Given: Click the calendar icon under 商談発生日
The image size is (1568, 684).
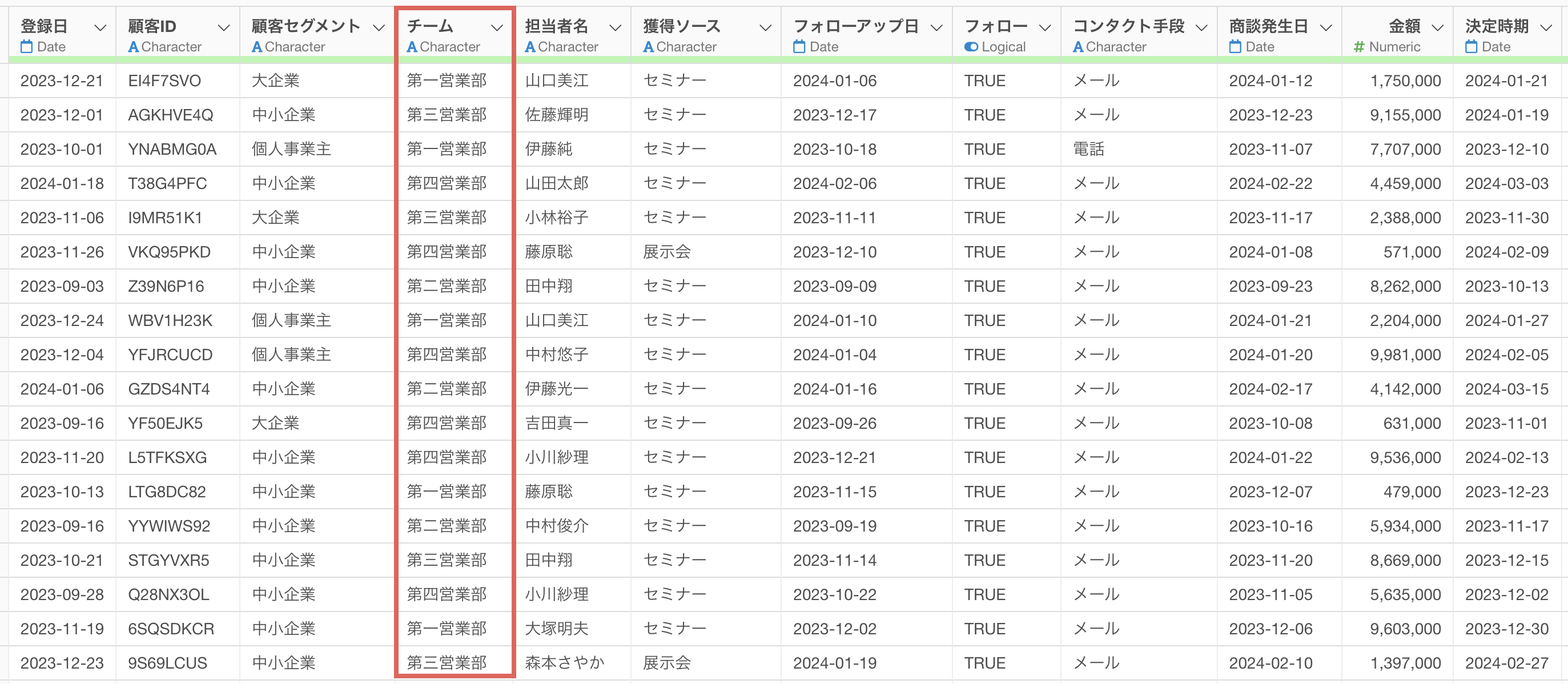Looking at the screenshot, I should click(x=1235, y=46).
